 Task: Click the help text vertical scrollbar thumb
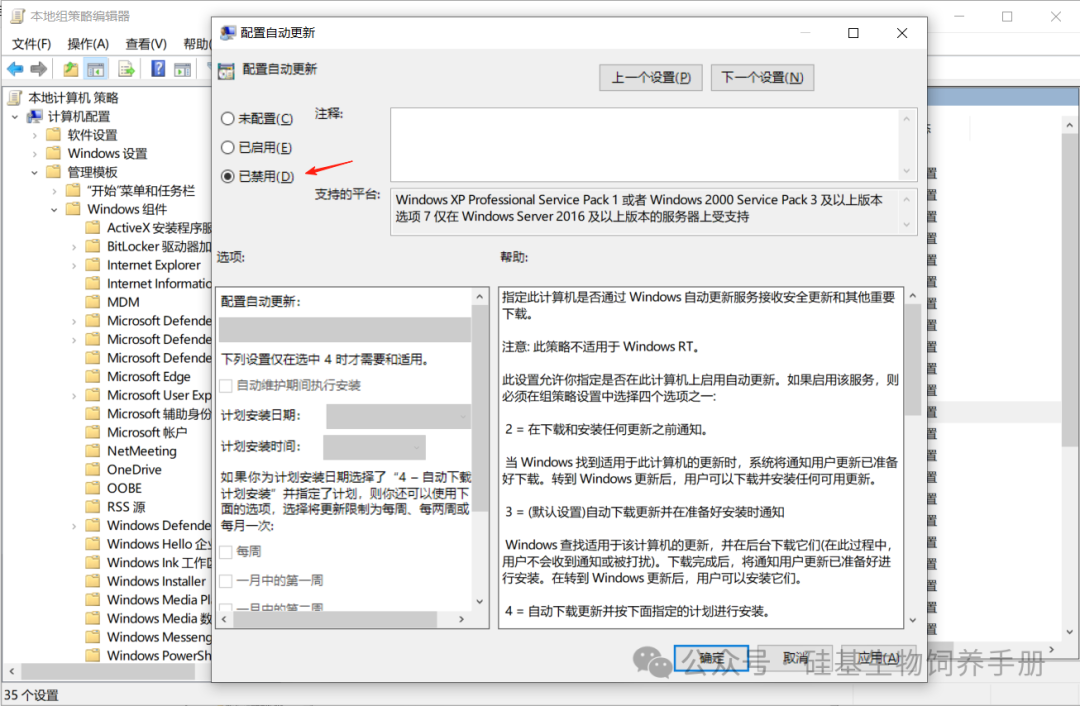pyautogui.click(x=913, y=360)
